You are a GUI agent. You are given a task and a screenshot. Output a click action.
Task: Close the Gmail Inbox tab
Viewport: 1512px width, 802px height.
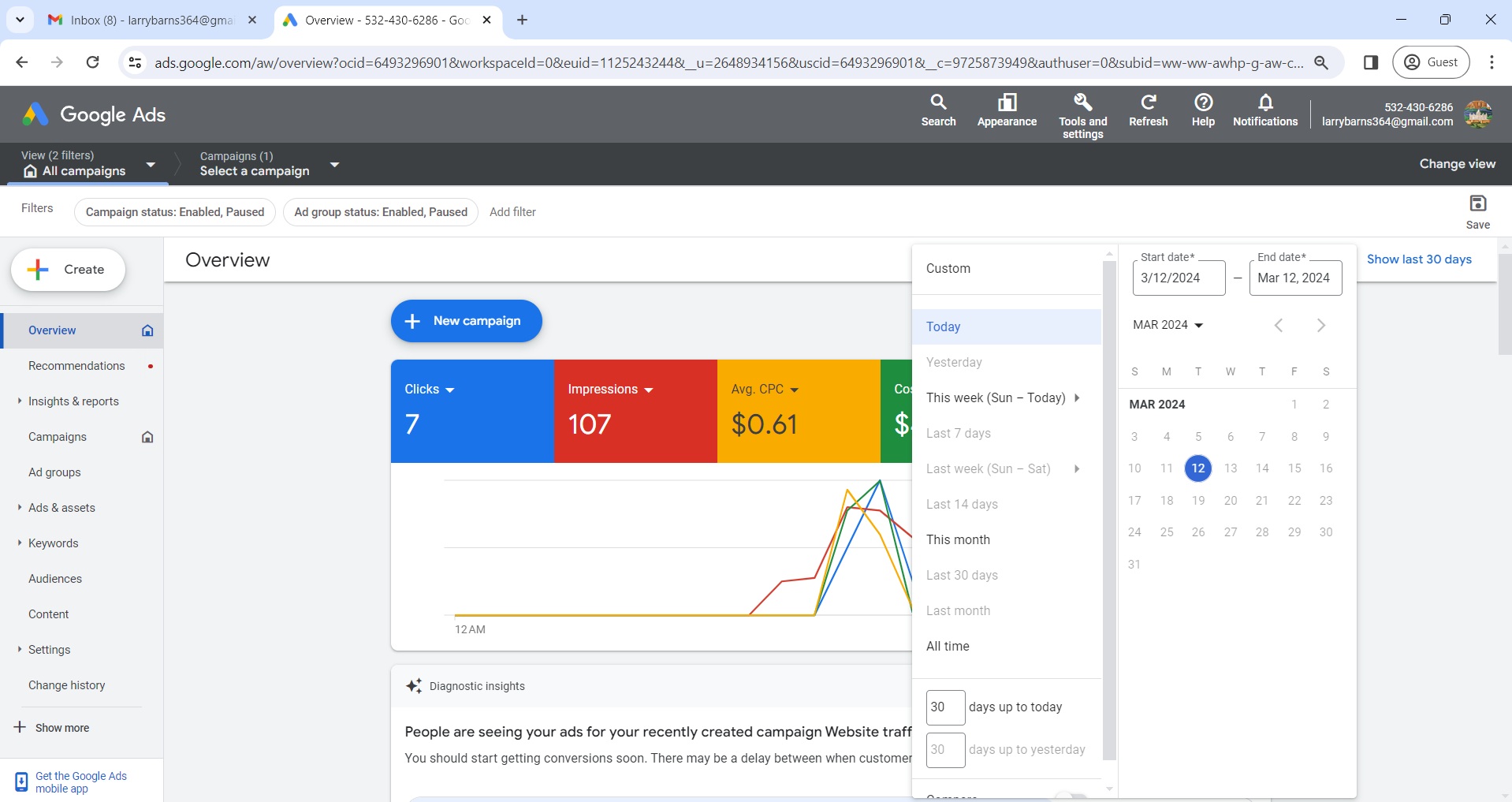click(x=252, y=20)
